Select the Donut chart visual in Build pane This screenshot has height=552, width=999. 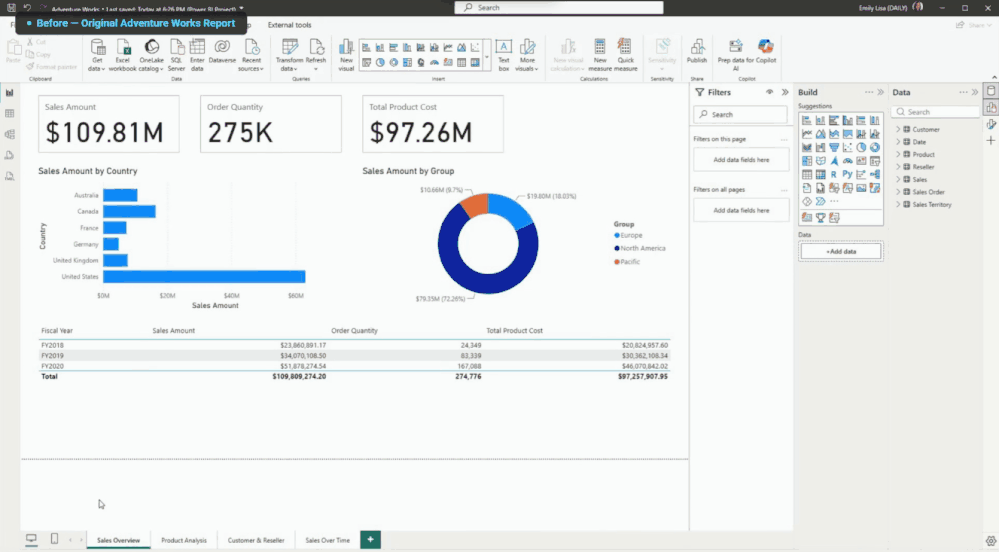pos(875,147)
